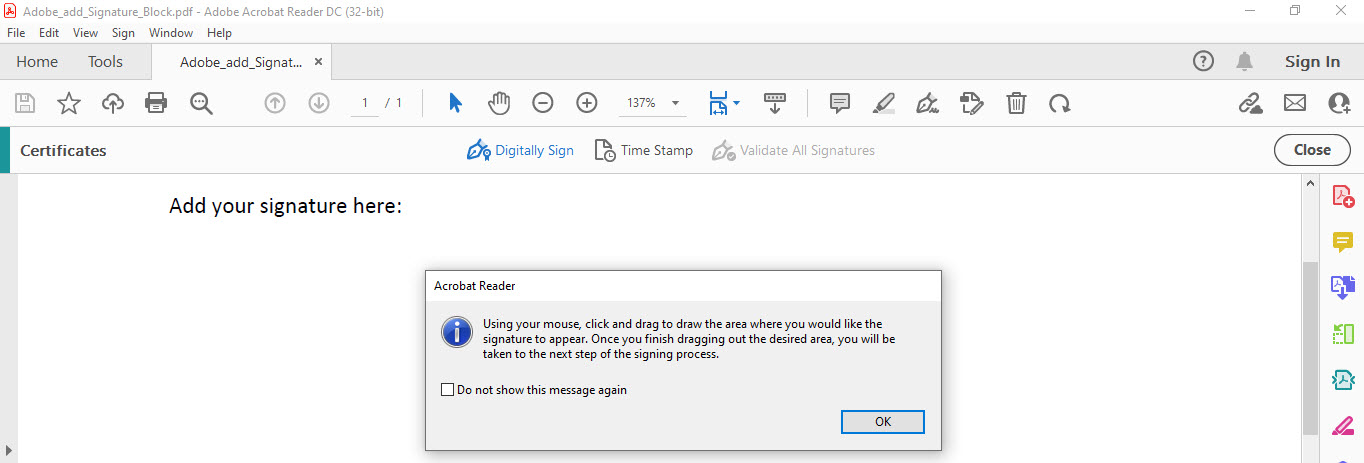This screenshot has width=1364, height=463.
Task: Click the page number input field
Action: point(365,103)
